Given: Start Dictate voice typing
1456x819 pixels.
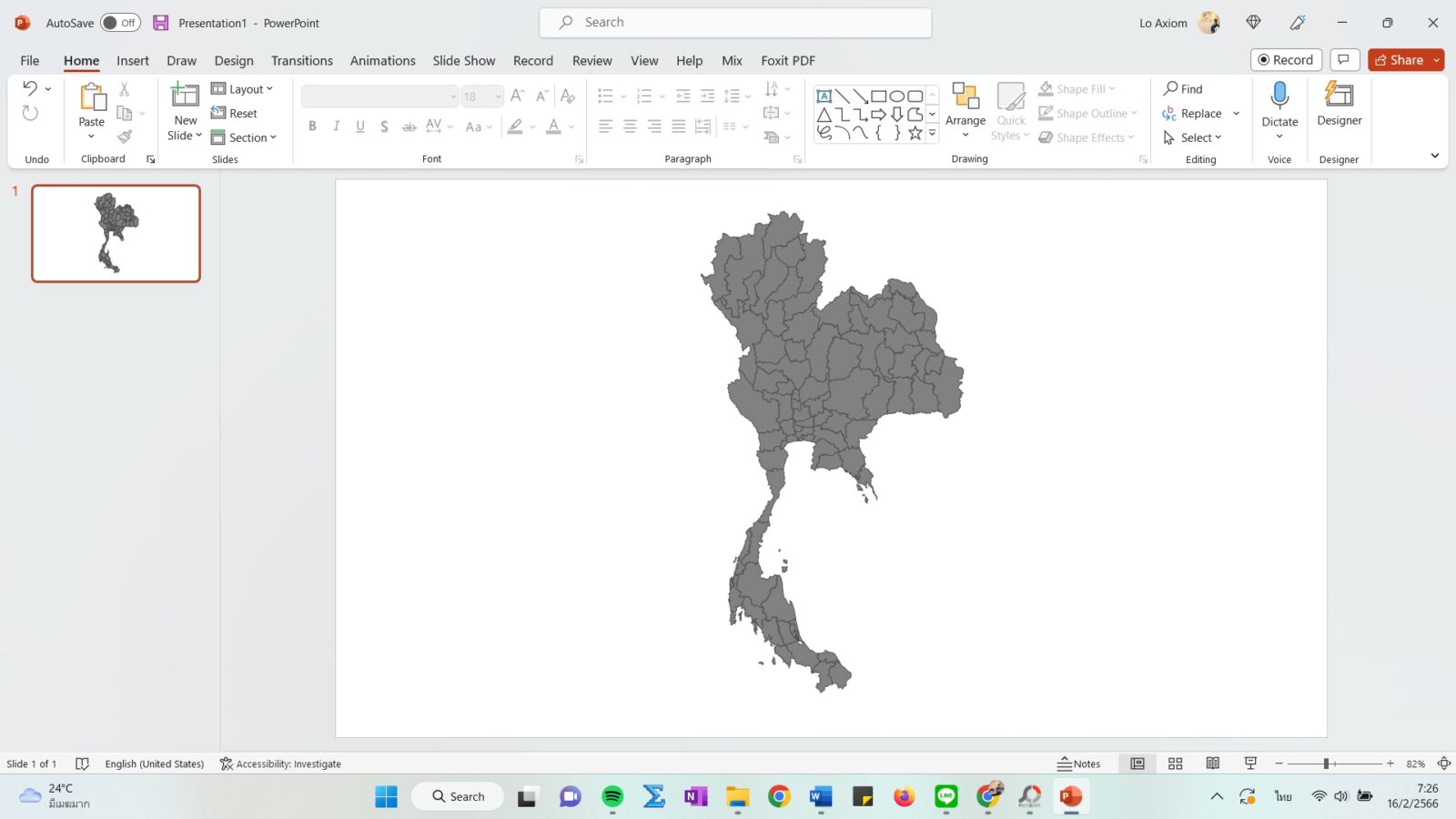Looking at the screenshot, I should pos(1279,102).
